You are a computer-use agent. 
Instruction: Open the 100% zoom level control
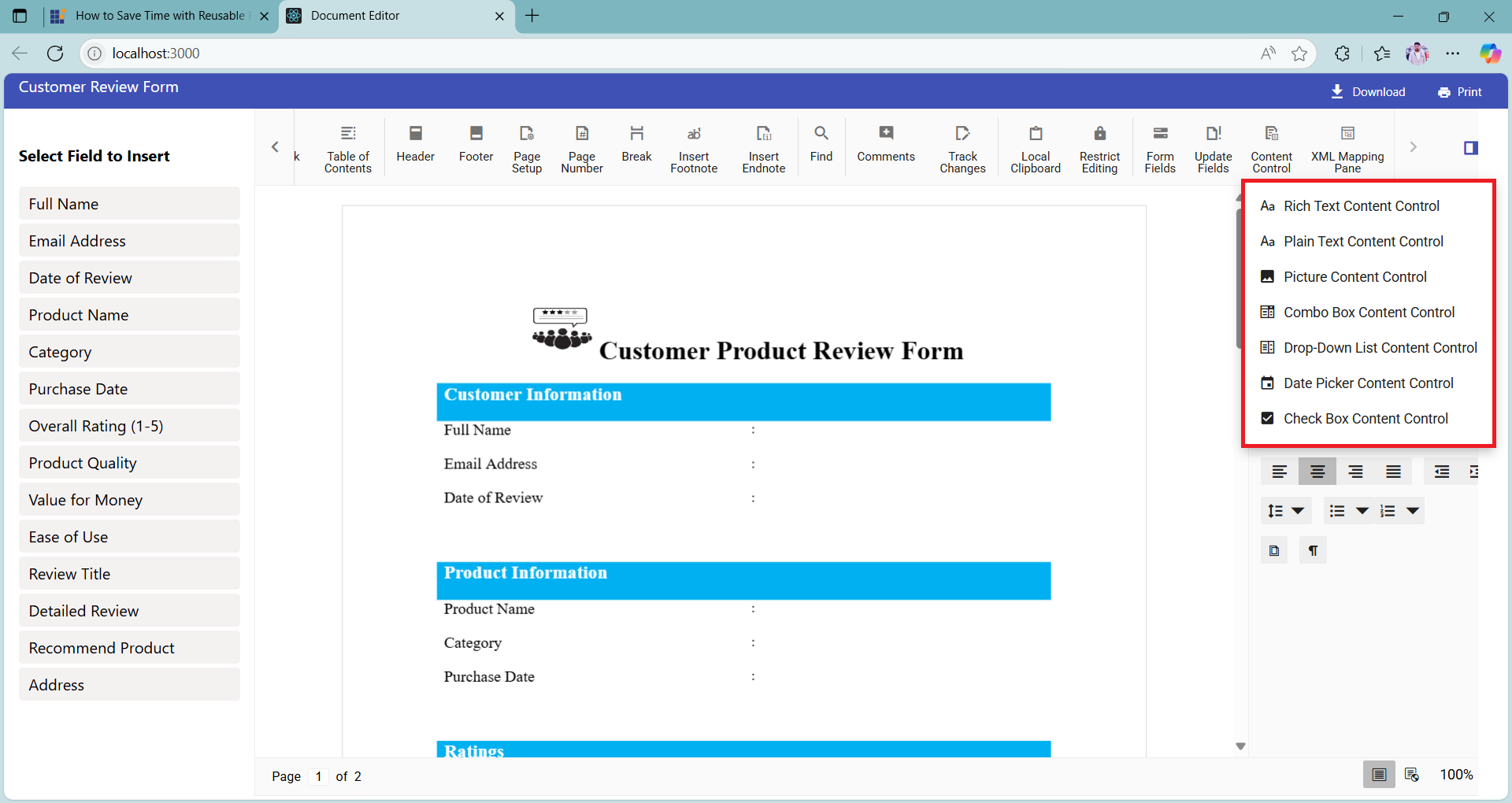tap(1456, 774)
